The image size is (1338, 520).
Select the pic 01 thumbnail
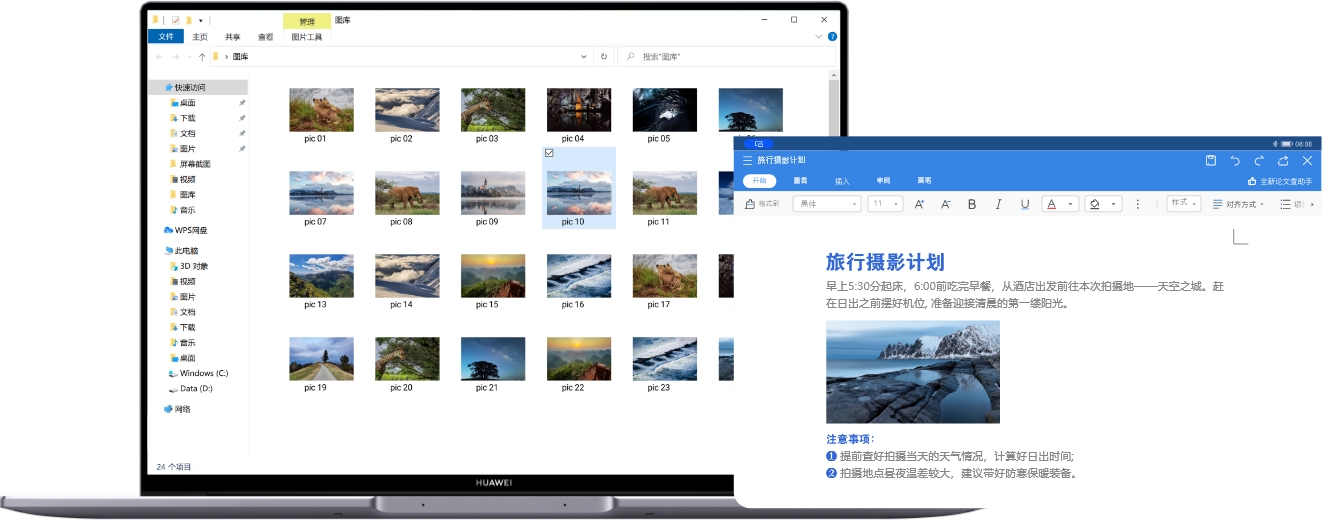(x=321, y=110)
